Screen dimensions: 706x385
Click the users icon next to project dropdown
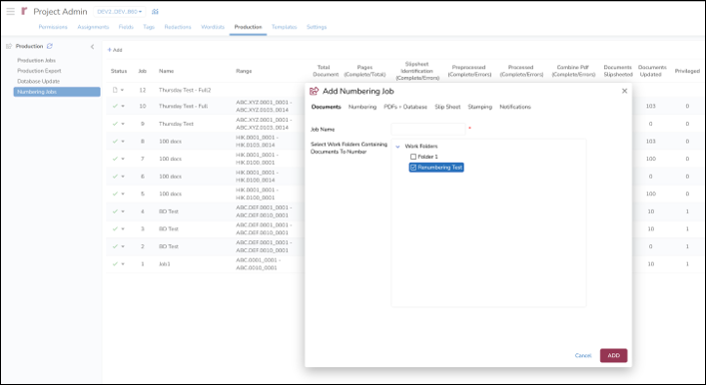[155, 12]
